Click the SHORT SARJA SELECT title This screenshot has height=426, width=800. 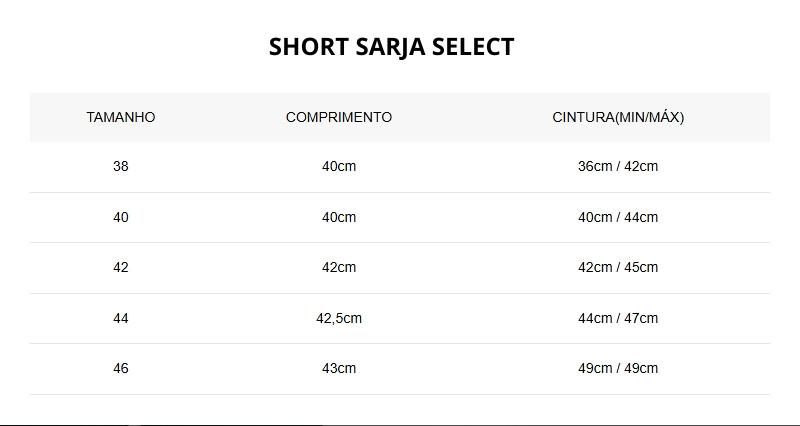(391, 47)
